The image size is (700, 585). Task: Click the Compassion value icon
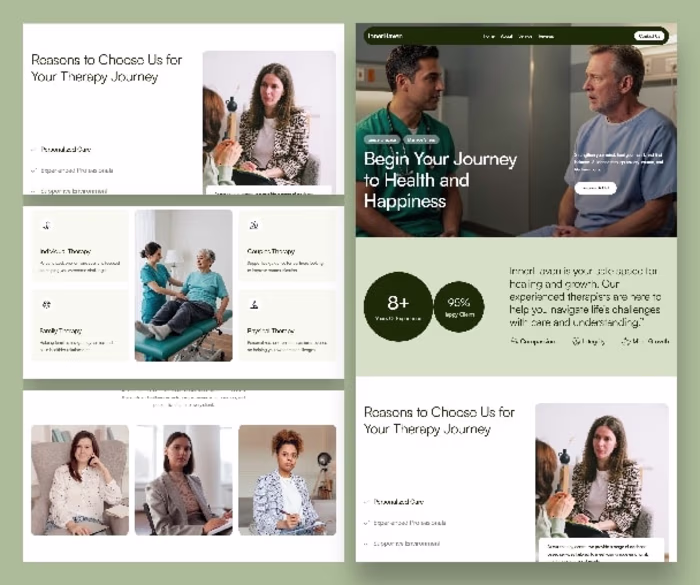tap(514, 342)
